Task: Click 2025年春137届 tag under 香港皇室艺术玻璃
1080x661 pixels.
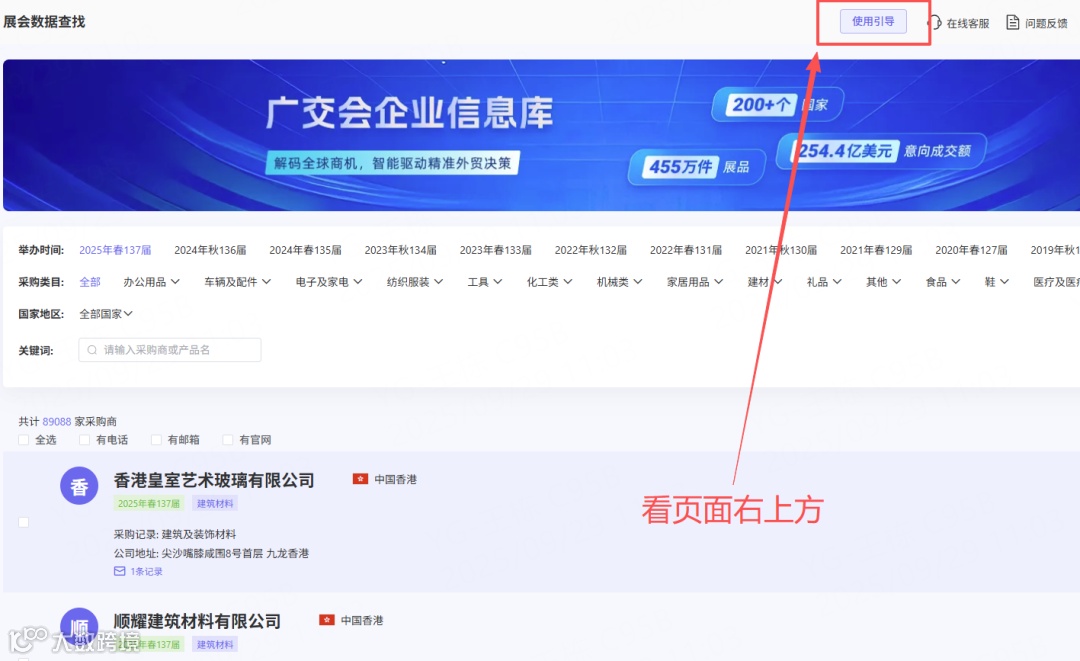Action: (x=149, y=503)
